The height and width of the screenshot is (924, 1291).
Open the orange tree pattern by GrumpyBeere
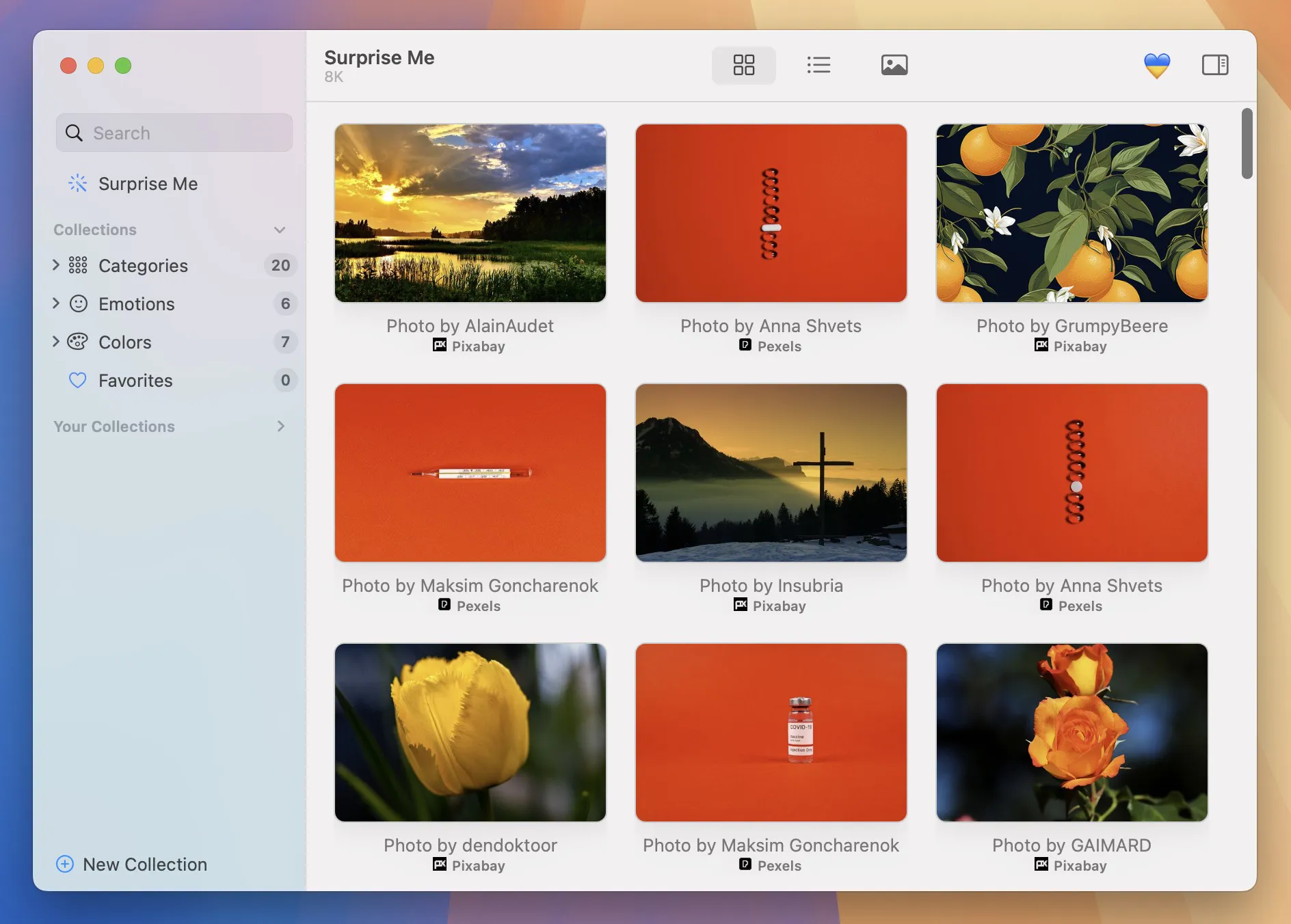[x=1072, y=213]
